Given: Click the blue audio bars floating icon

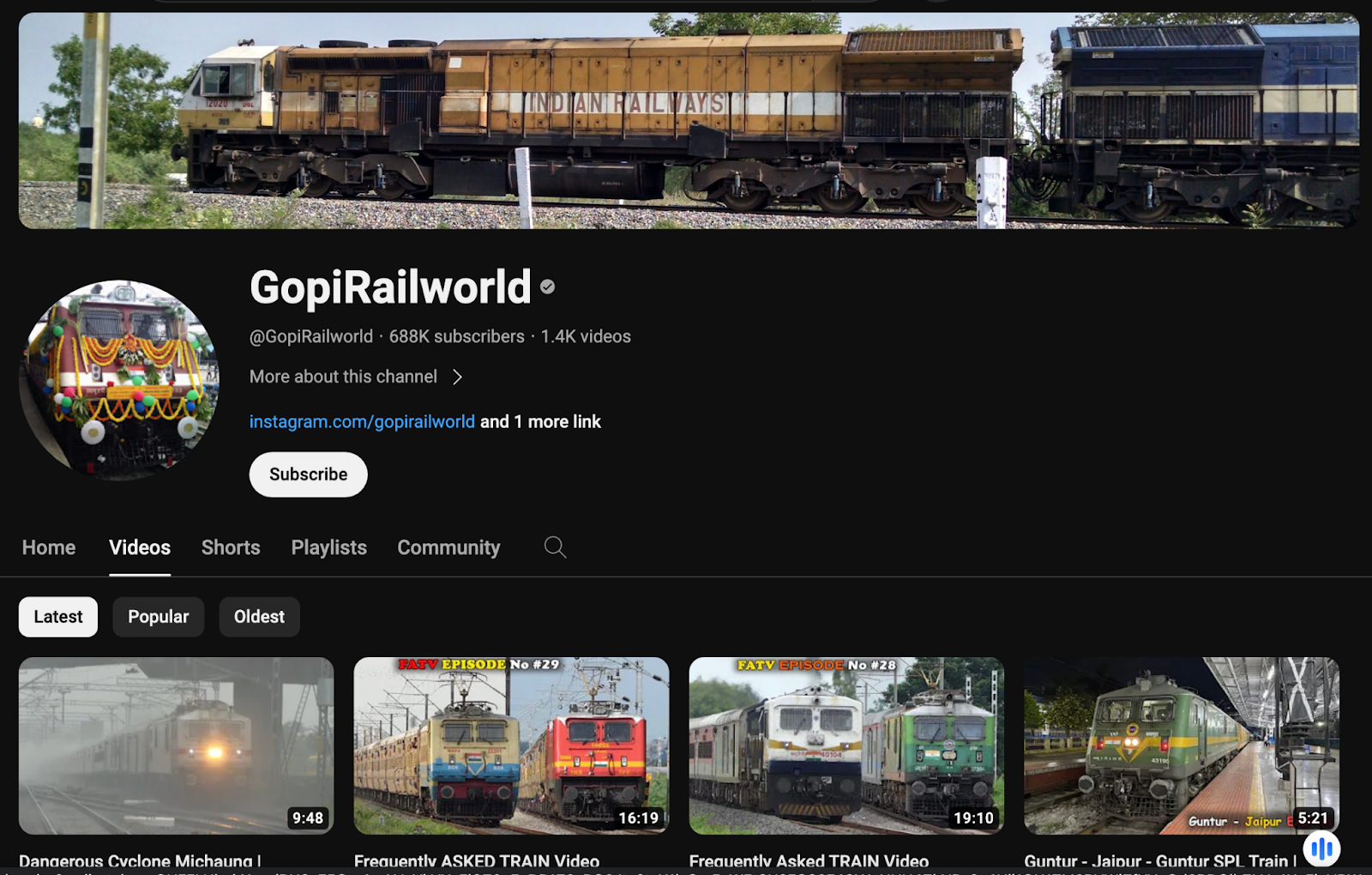Looking at the screenshot, I should 1321,849.
